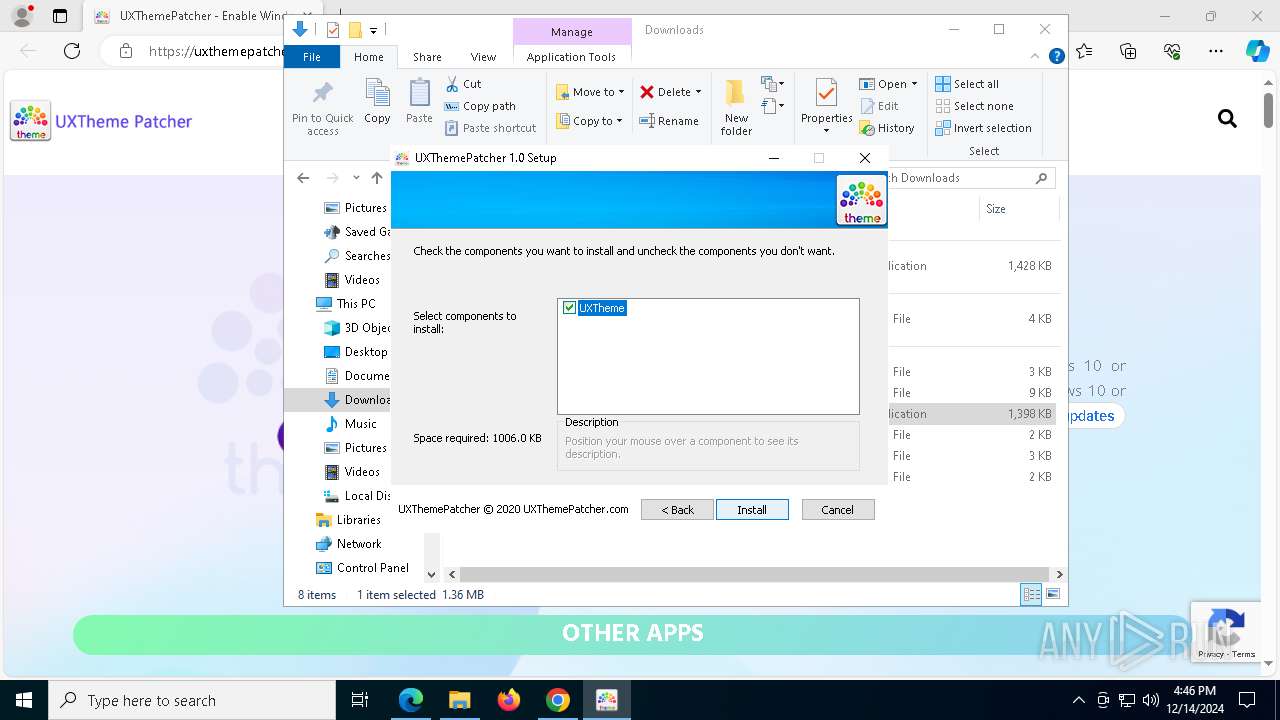Click the Explorer Help question mark icon

coord(1056,57)
